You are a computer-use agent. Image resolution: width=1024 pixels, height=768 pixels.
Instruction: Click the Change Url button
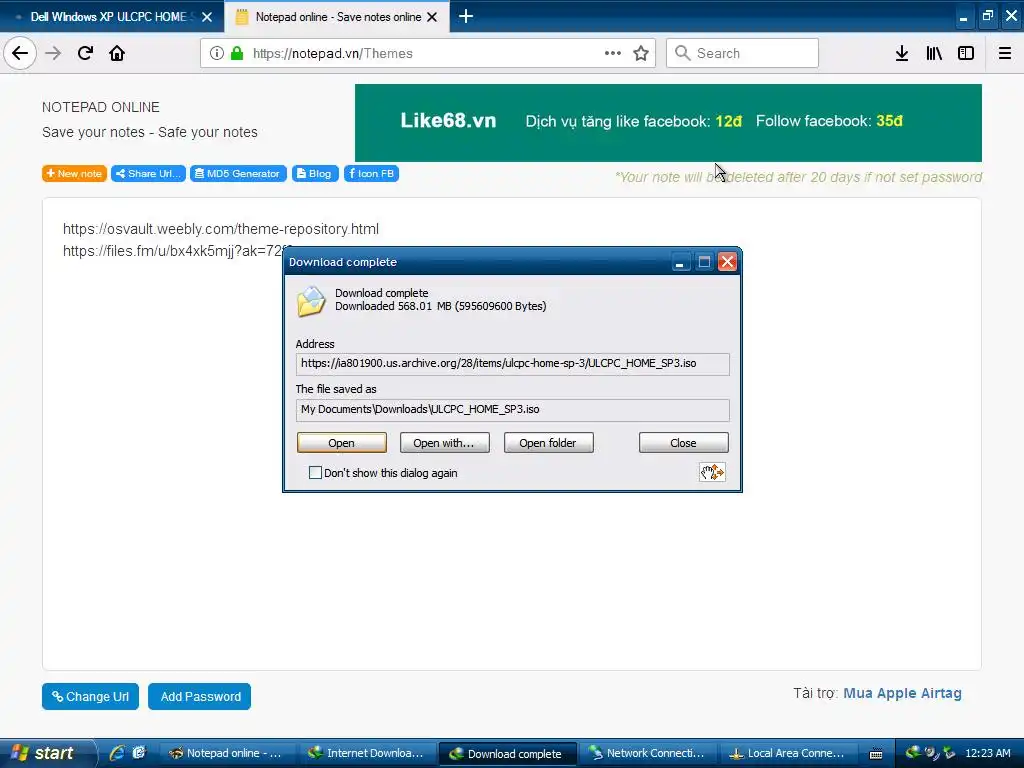[90, 696]
